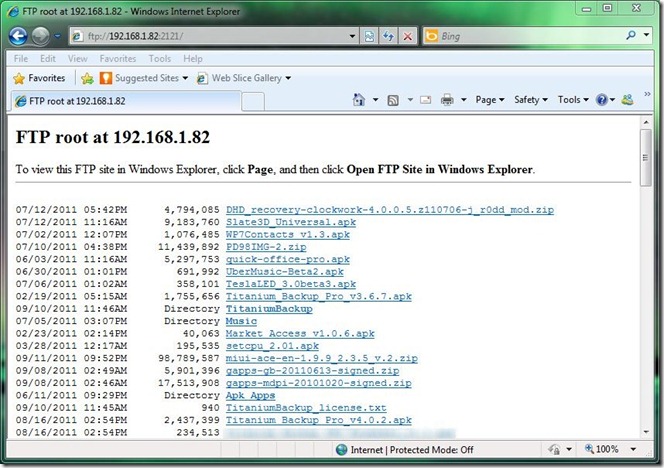Image resolution: width=664 pixels, height=468 pixels.
Task: Open a new tab button
Action: 253,102
